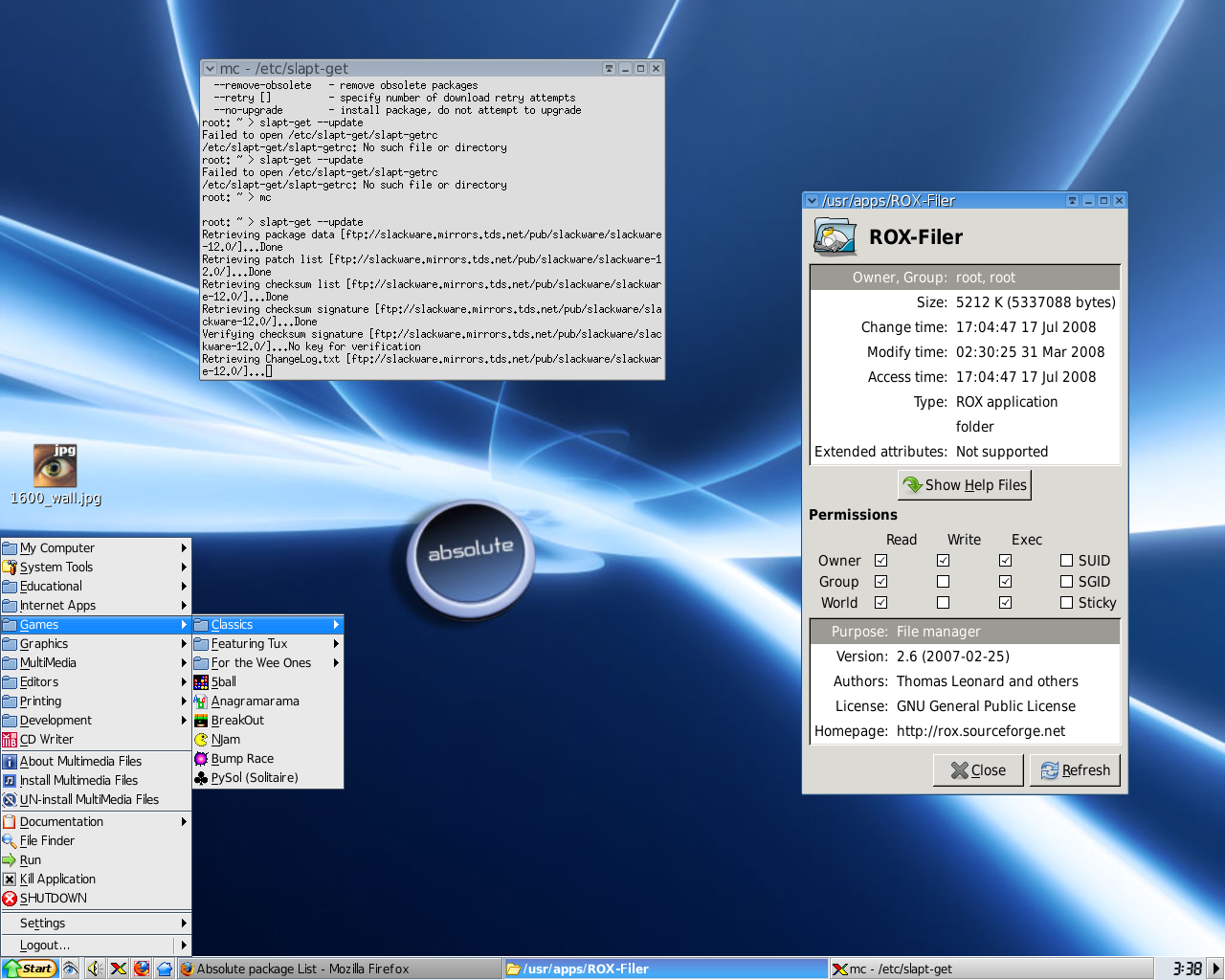Open the speaker volume icon in taskbar
The image size is (1225, 980).
pos(95,969)
